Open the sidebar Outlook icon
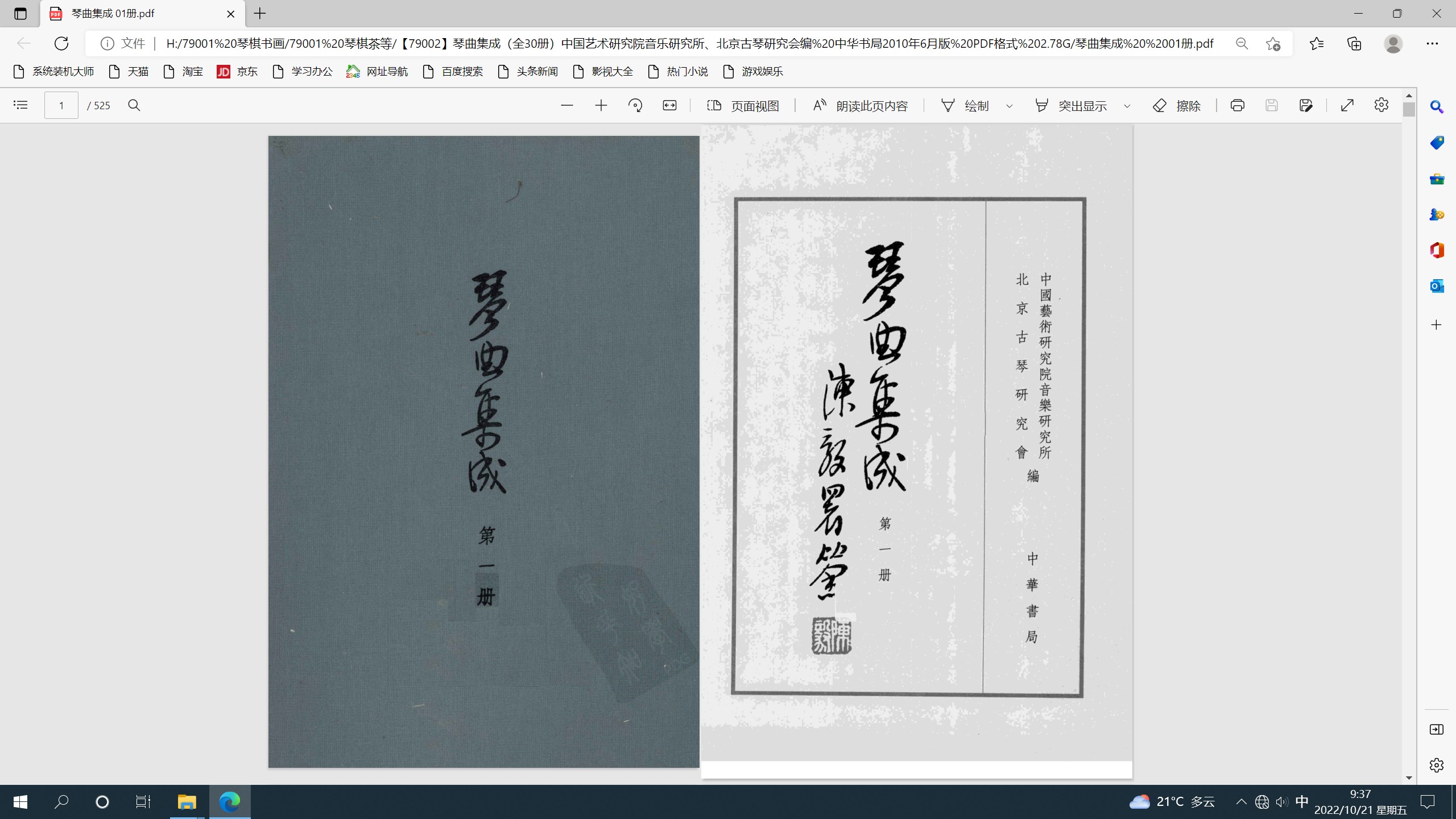This screenshot has width=1456, height=819. pos(1437,286)
